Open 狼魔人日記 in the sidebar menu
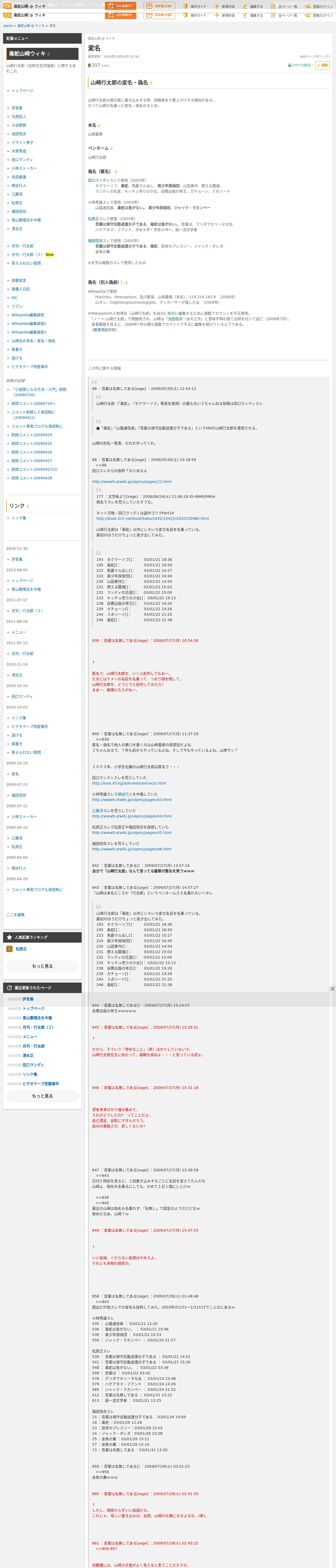Viewport: 336px width, 1568px height. tap(21, 289)
